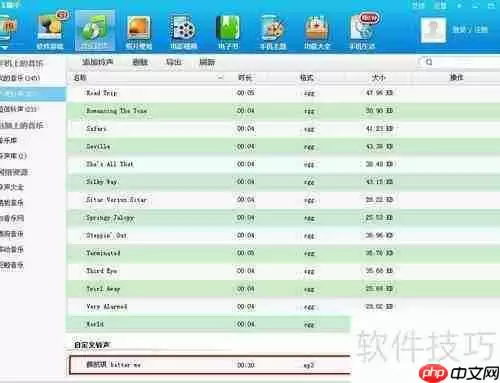Sort by the 大小 size column header
The image size is (500, 383).
(379, 78)
